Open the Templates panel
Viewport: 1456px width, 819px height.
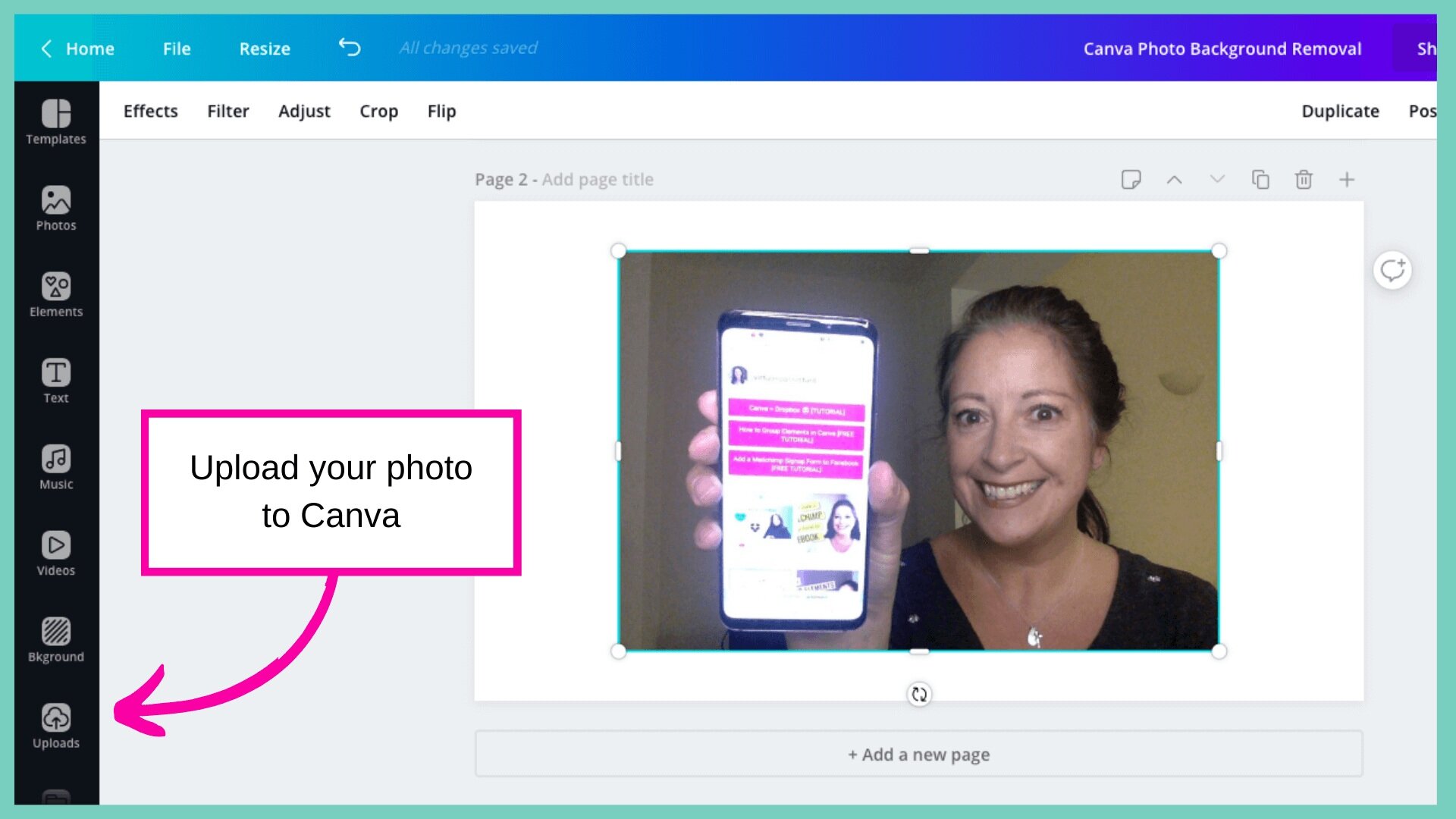pos(55,120)
